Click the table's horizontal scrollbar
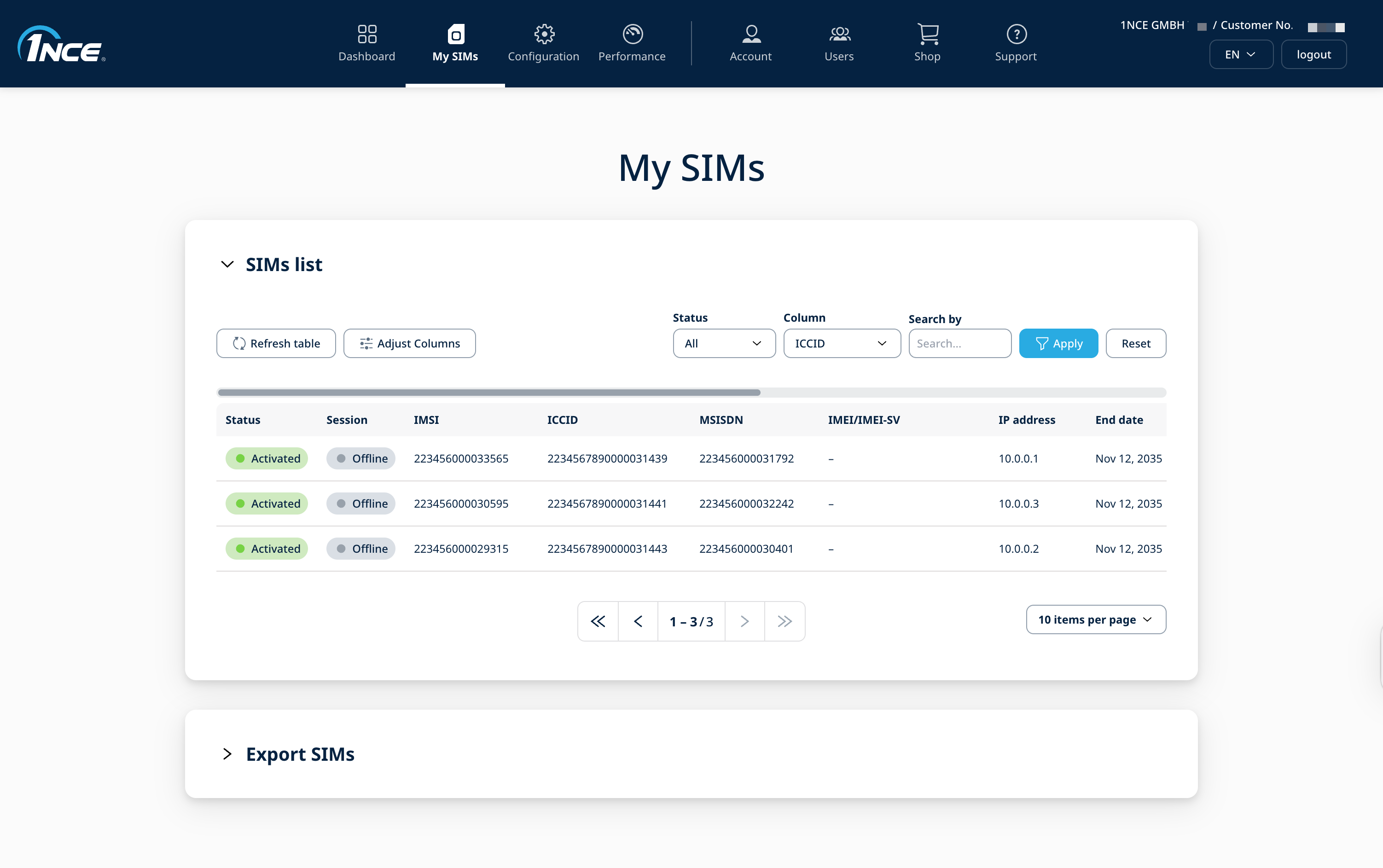Image resolution: width=1383 pixels, height=868 pixels. point(489,393)
